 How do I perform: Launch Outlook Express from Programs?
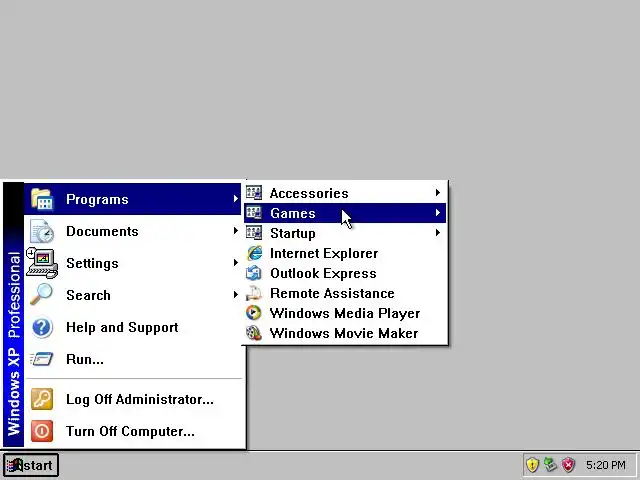tap(345, 273)
